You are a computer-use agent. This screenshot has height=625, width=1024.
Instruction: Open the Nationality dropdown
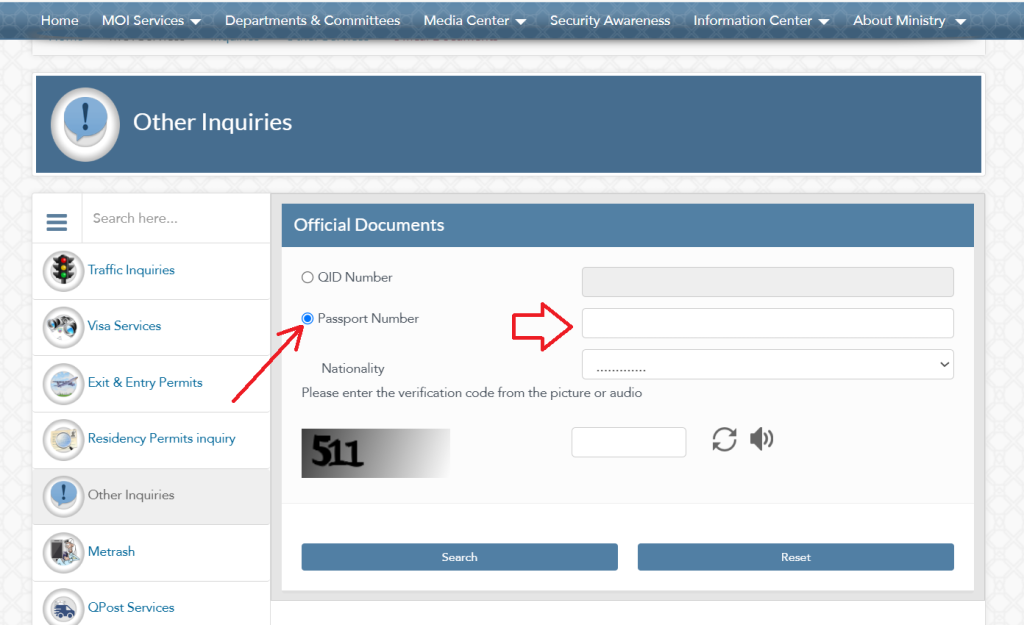[x=767, y=365]
